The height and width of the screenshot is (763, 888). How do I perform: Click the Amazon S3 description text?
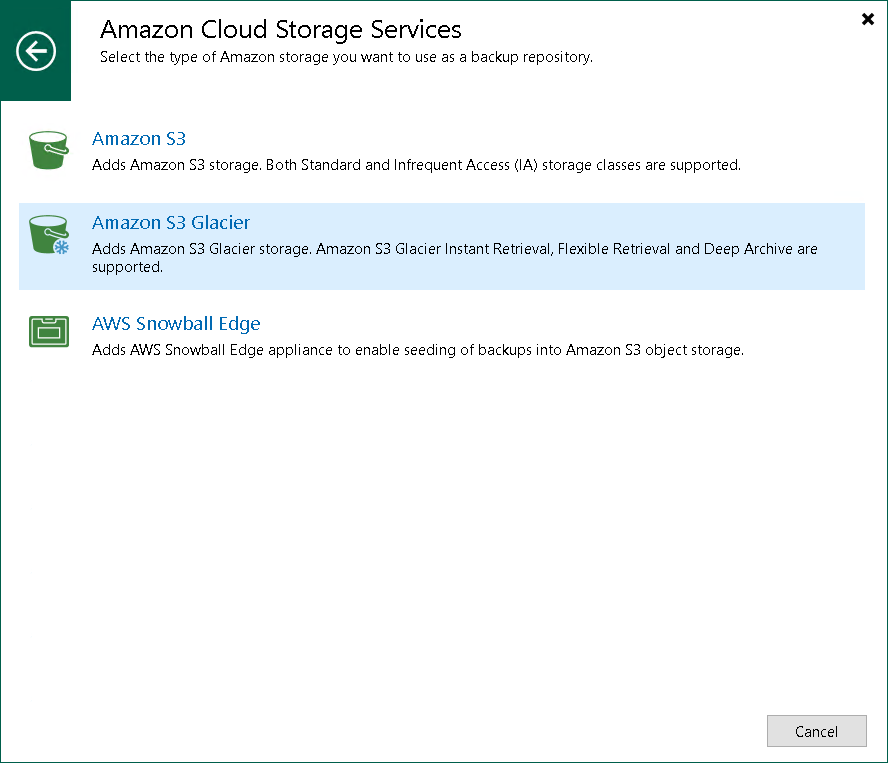416,165
